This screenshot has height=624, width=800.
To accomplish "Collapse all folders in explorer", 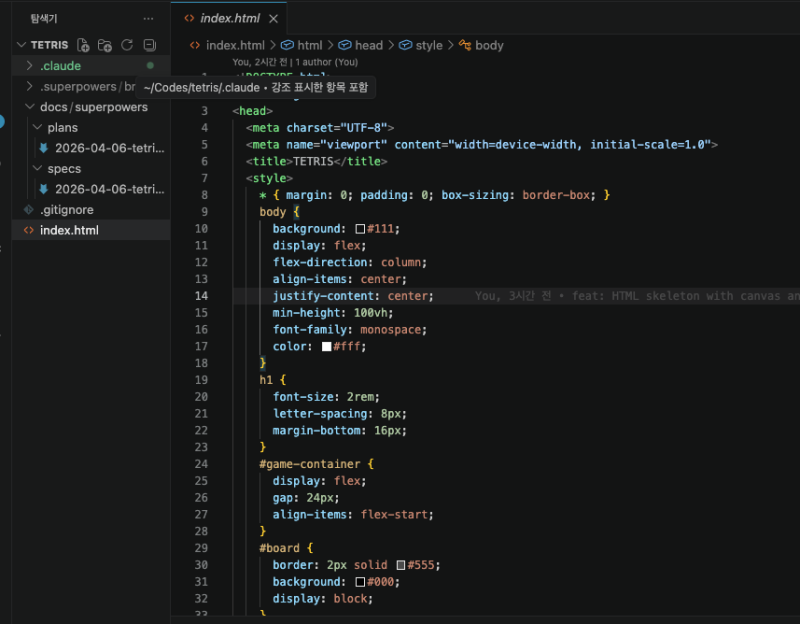I will tap(150, 45).
